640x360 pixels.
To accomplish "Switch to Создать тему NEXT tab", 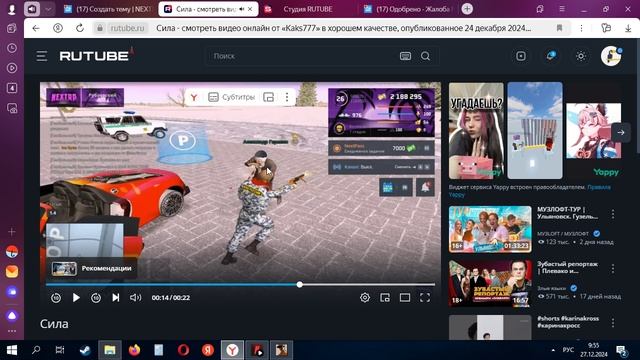I will [x=108, y=9].
